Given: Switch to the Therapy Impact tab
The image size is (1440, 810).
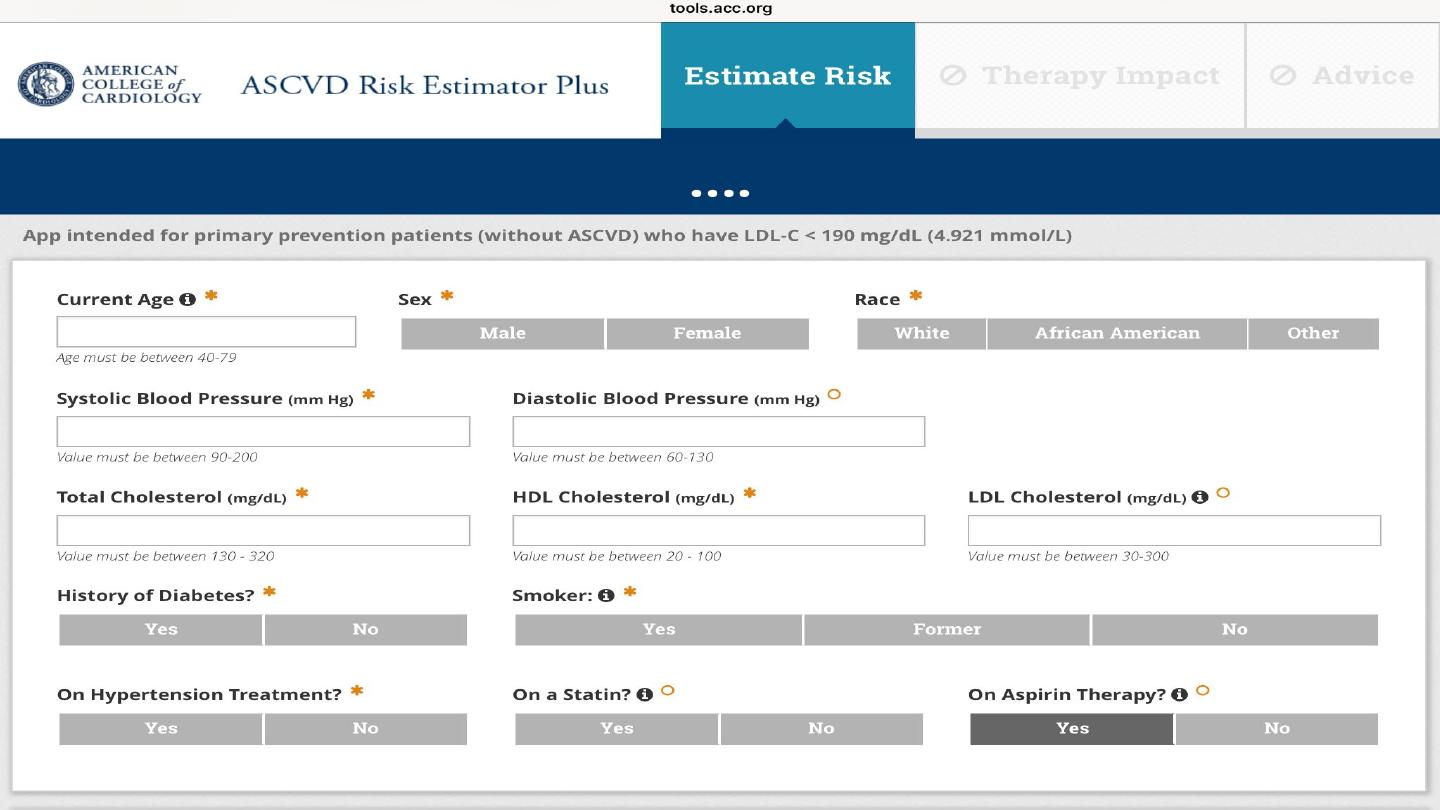Looking at the screenshot, I should tap(1080, 76).
